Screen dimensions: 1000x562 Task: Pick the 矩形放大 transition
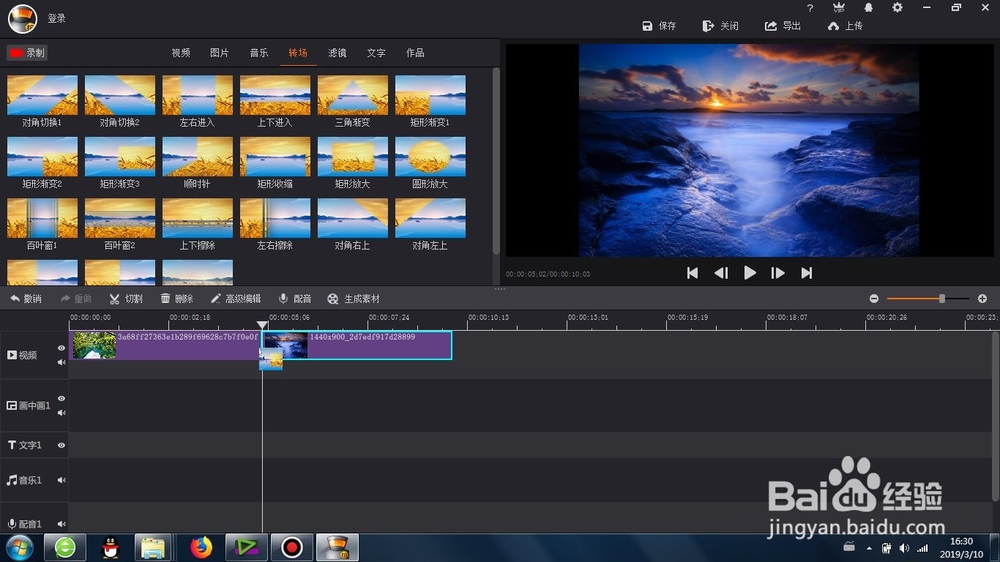pyautogui.click(x=353, y=157)
